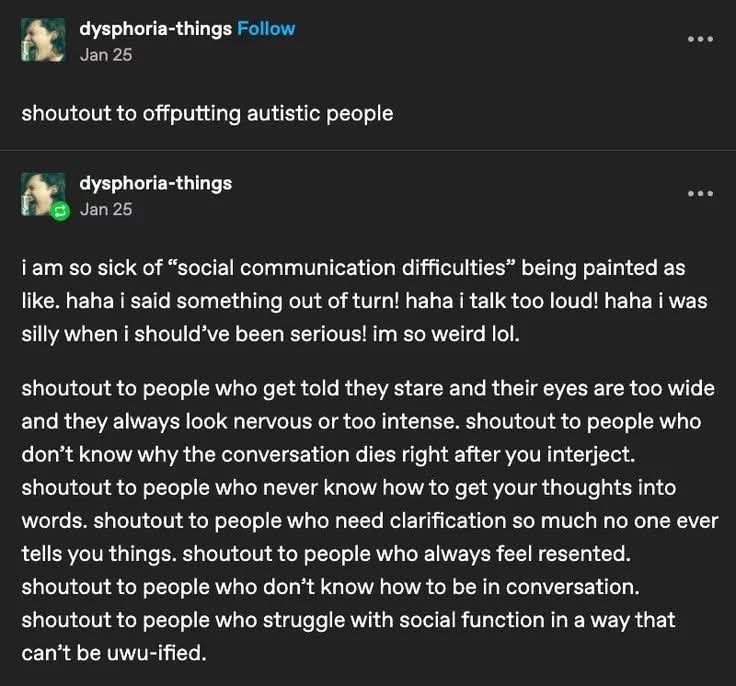Click the paragraph beginning "i am so sick of"
Image resolution: width=736 pixels, height=686 pixels.
pos(364,301)
